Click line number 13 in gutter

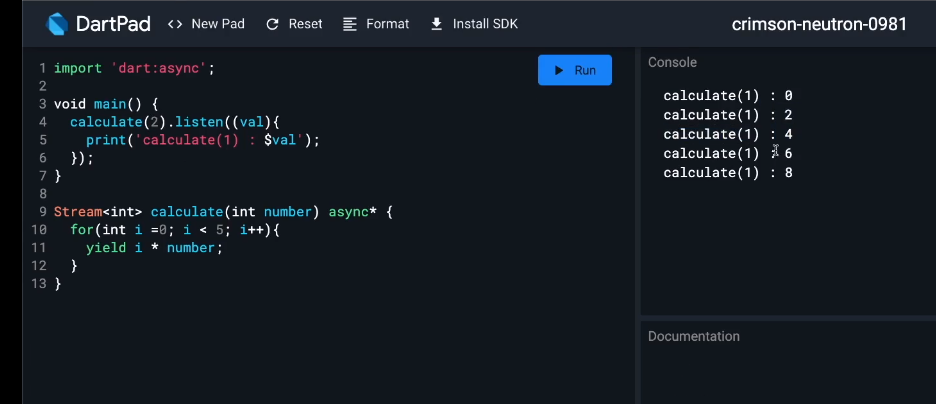pos(39,283)
